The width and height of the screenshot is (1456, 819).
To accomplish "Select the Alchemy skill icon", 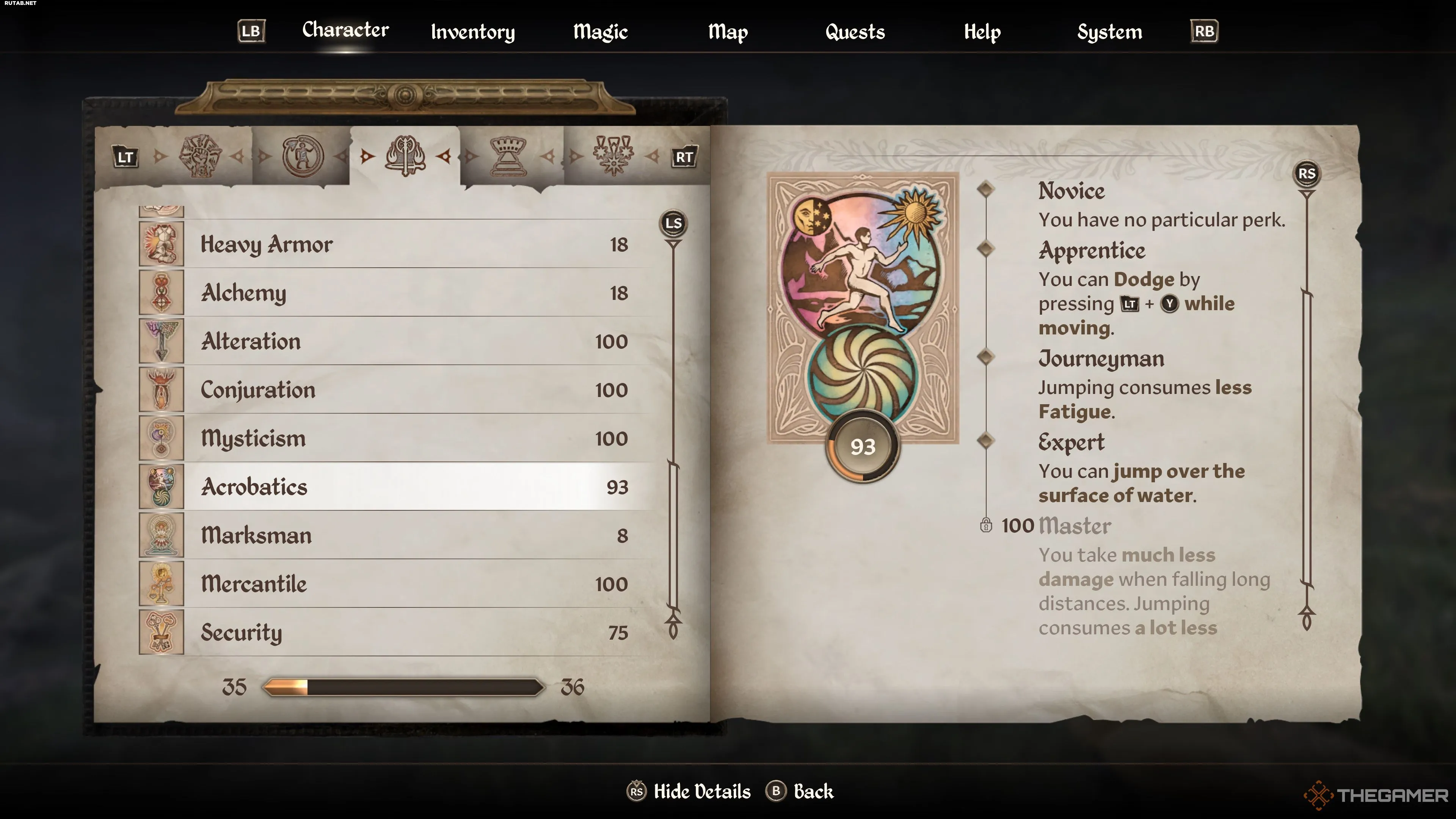I will tap(161, 293).
